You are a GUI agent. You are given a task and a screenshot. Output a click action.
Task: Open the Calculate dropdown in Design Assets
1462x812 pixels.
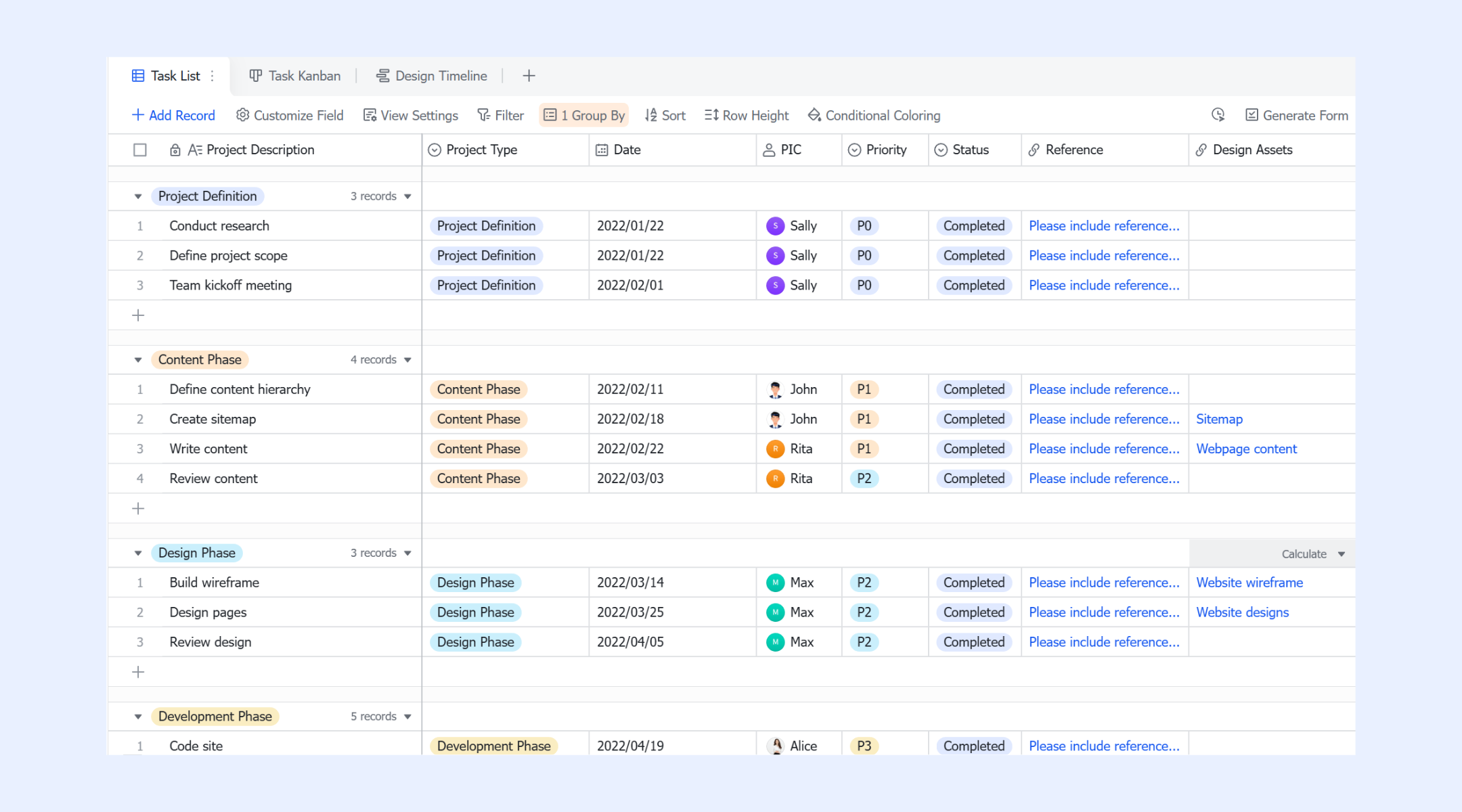point(1313,554)
